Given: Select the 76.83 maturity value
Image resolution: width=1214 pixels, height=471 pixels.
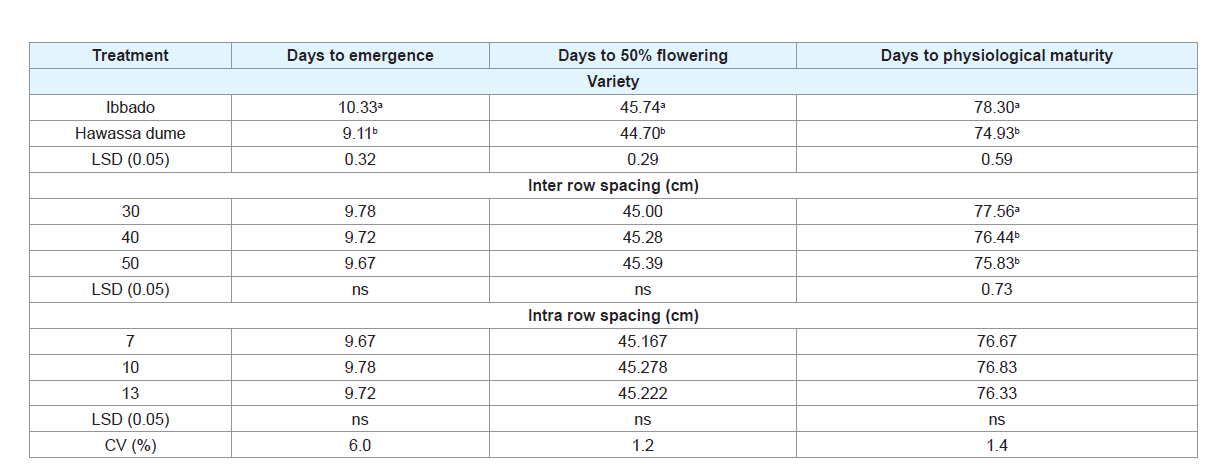Looking at the screenshot, I should (996, 368).
